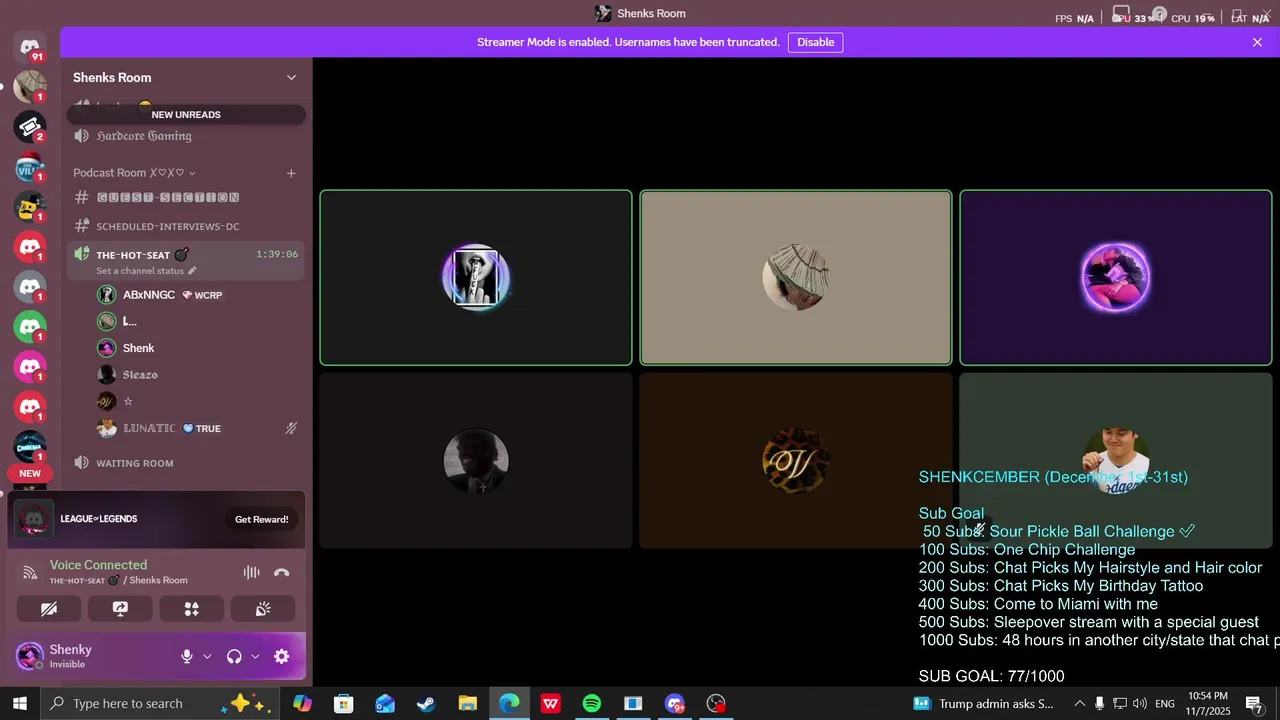Focus the purple-avatar video tile
Screen dimensions: 1280x720
pyautogui.click(x=1116, y=278)
